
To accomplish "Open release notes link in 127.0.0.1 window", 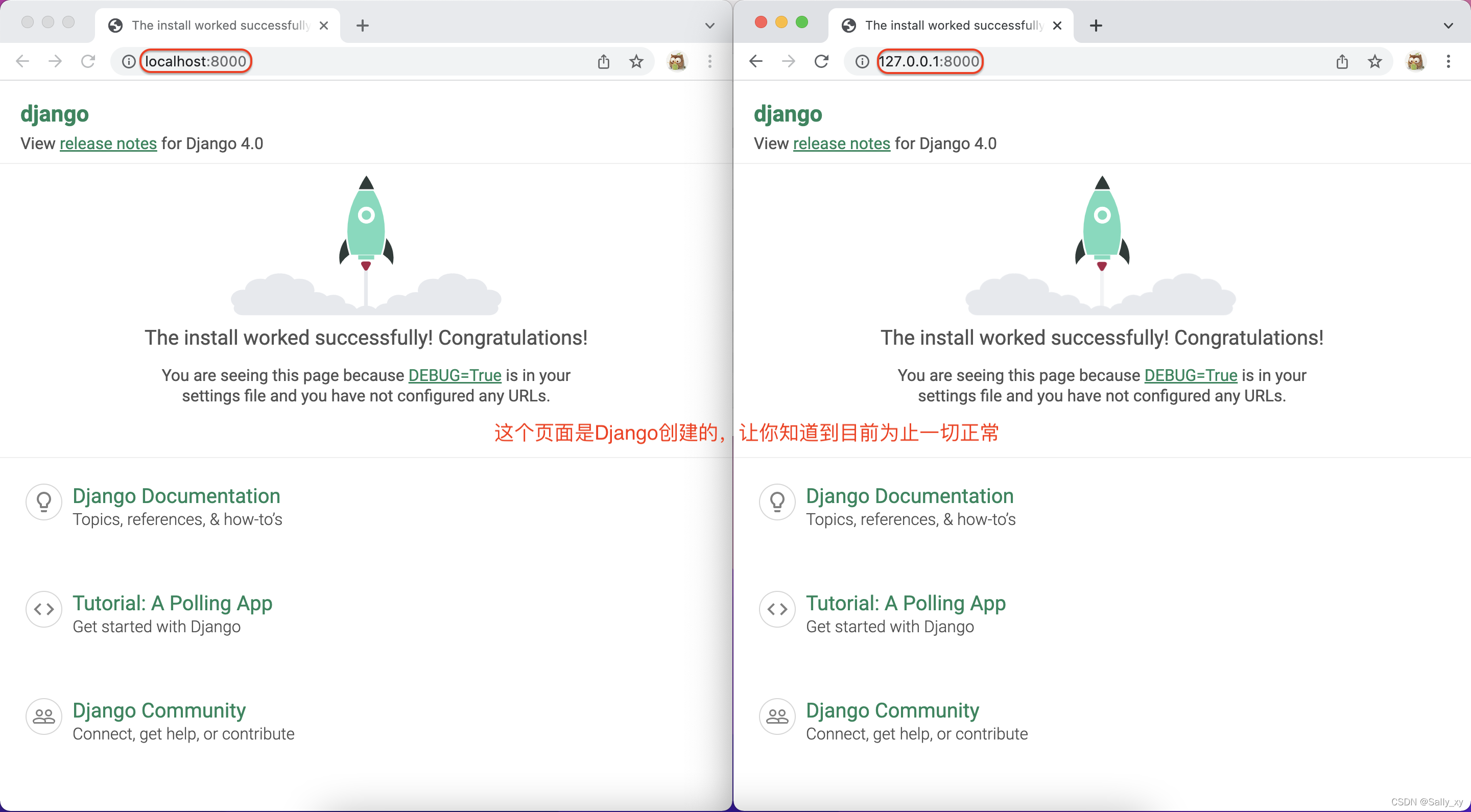I will 842,144.
